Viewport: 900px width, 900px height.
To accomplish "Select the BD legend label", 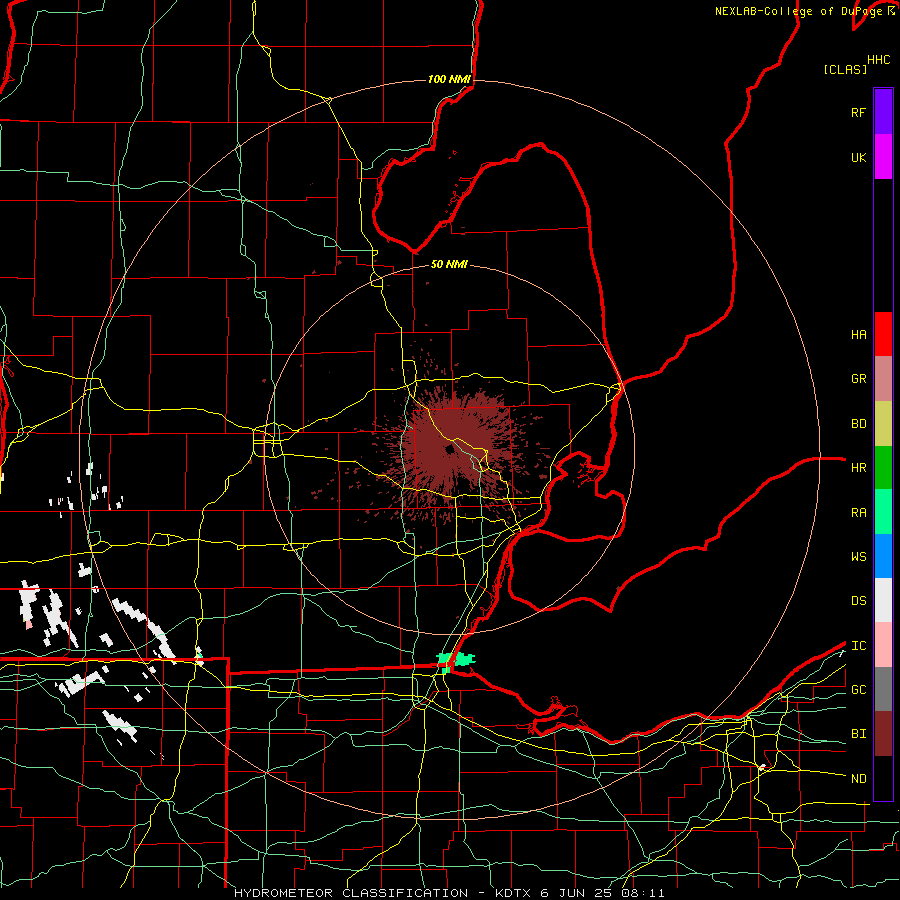I will (x=859, y=424).
